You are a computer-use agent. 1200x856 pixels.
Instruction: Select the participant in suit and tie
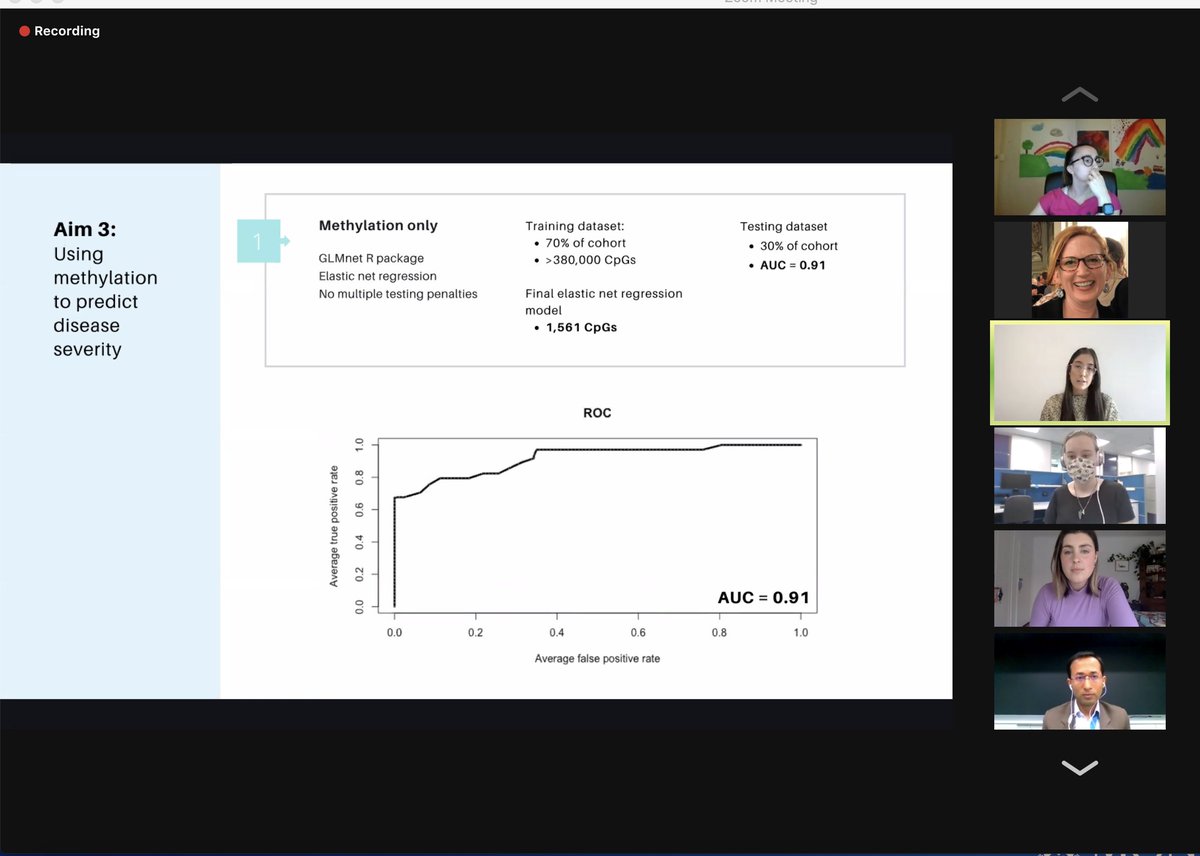(x=1080, y=682)
